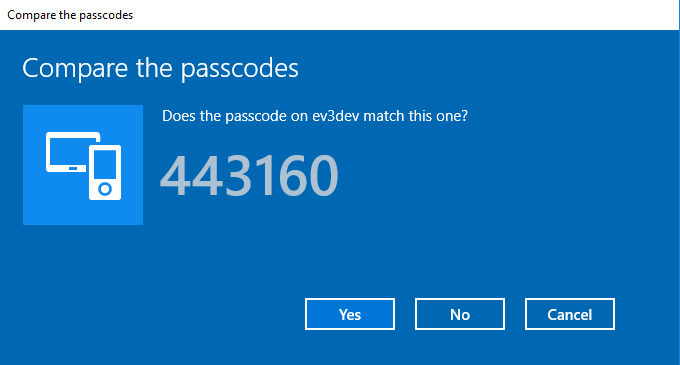The width and height of the screenshot is (680, 365).
Task: Select the tablet shape in the pairing icon
Action: point(67,152)
